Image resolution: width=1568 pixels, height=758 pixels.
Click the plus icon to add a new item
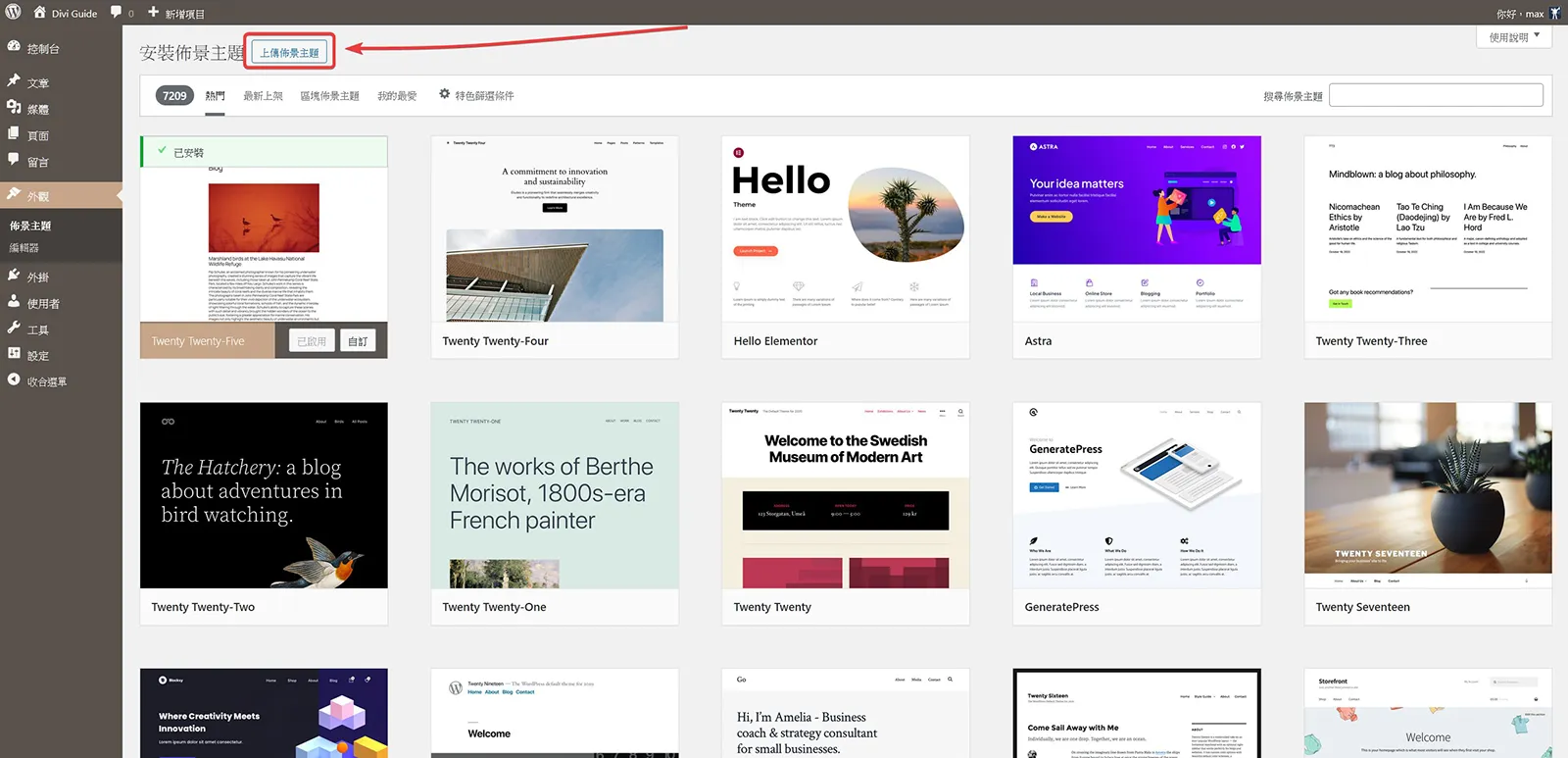153,13
